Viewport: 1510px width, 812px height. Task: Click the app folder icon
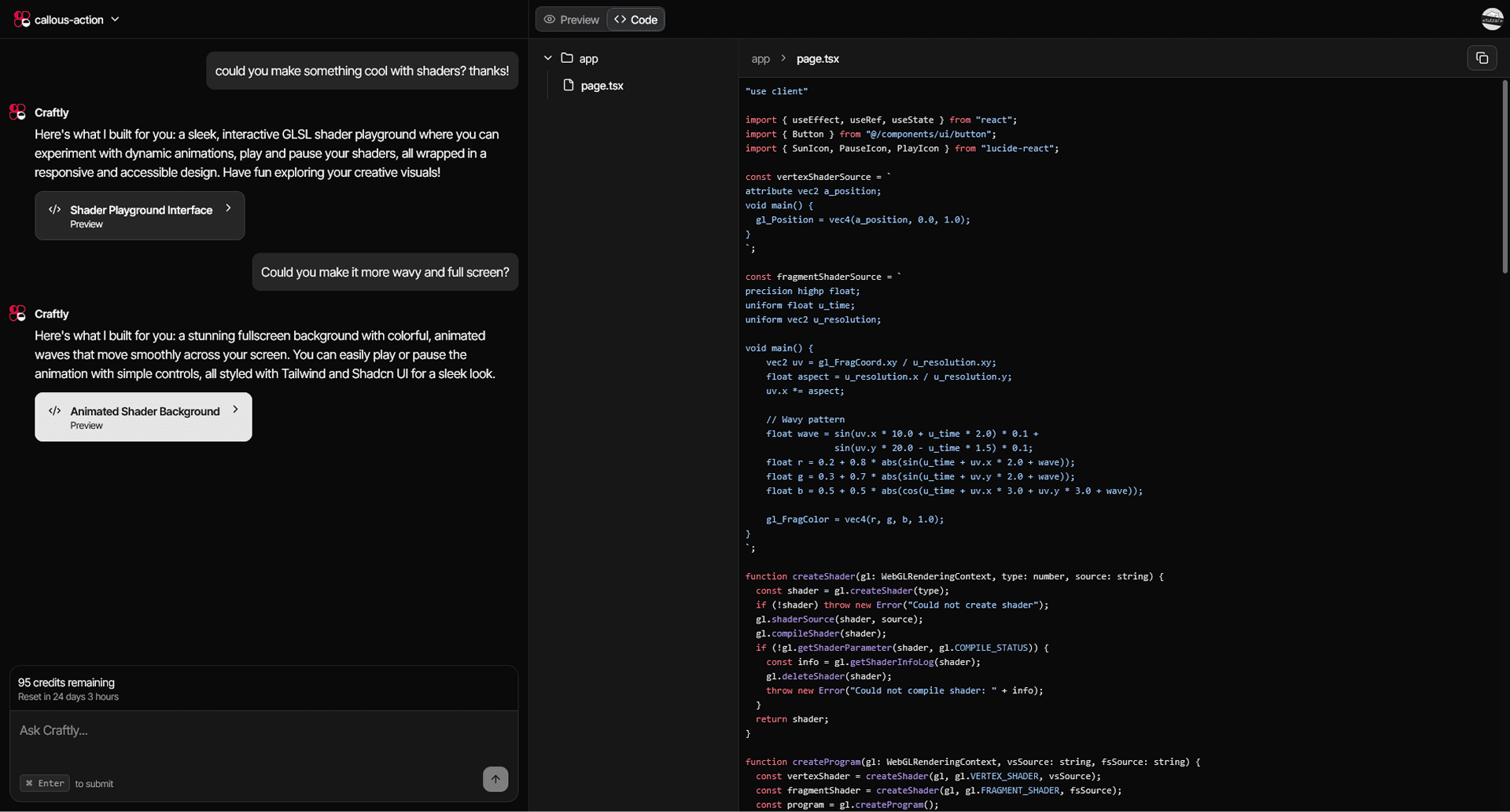[567, 58]
